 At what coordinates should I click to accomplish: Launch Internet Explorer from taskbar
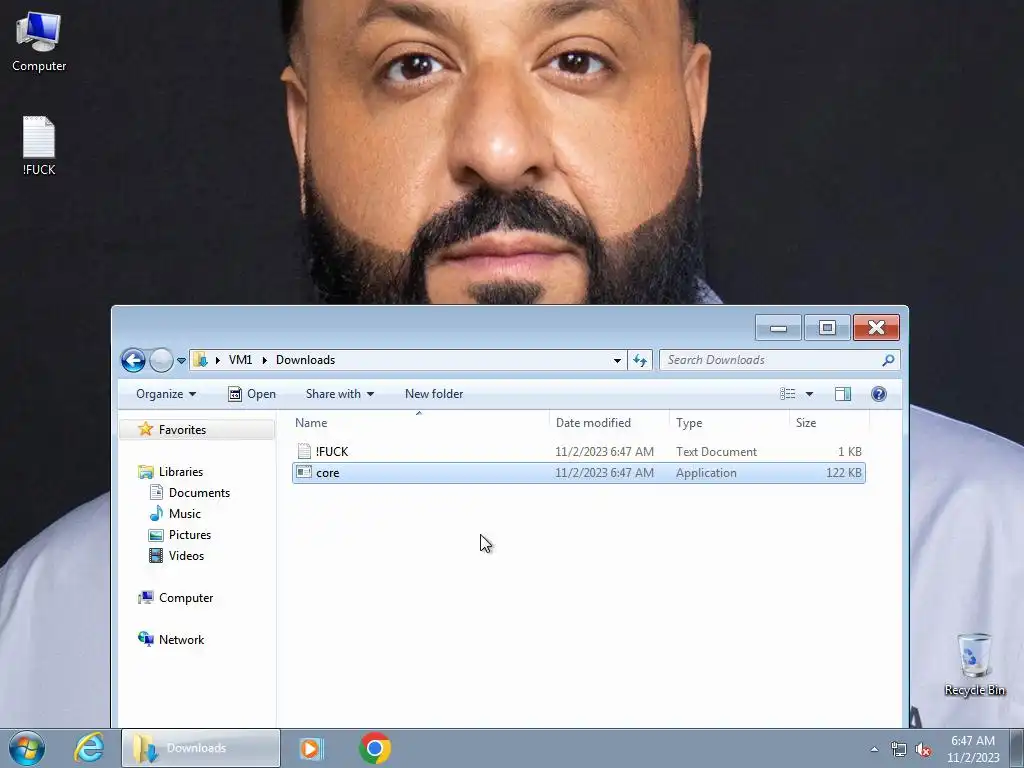[89, 748]
